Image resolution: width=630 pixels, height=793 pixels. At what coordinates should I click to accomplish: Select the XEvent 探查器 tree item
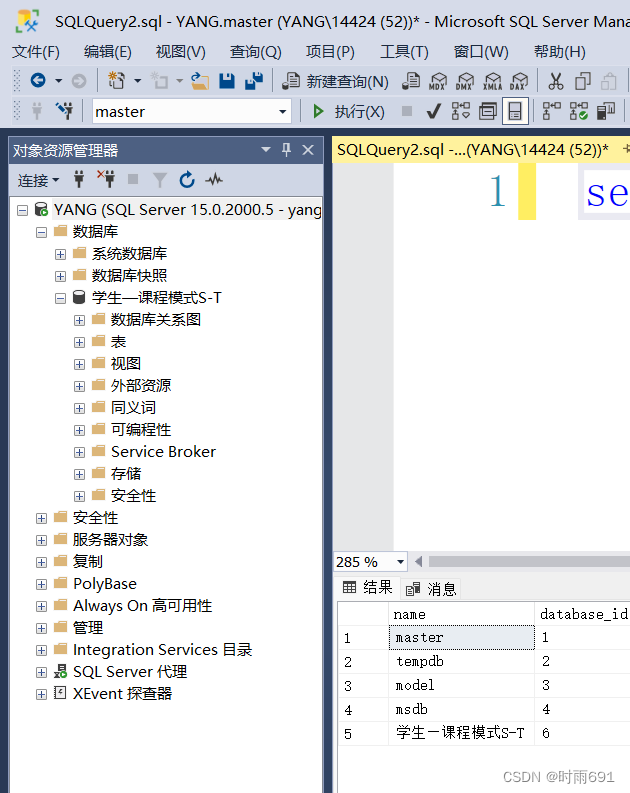[122, 693]
